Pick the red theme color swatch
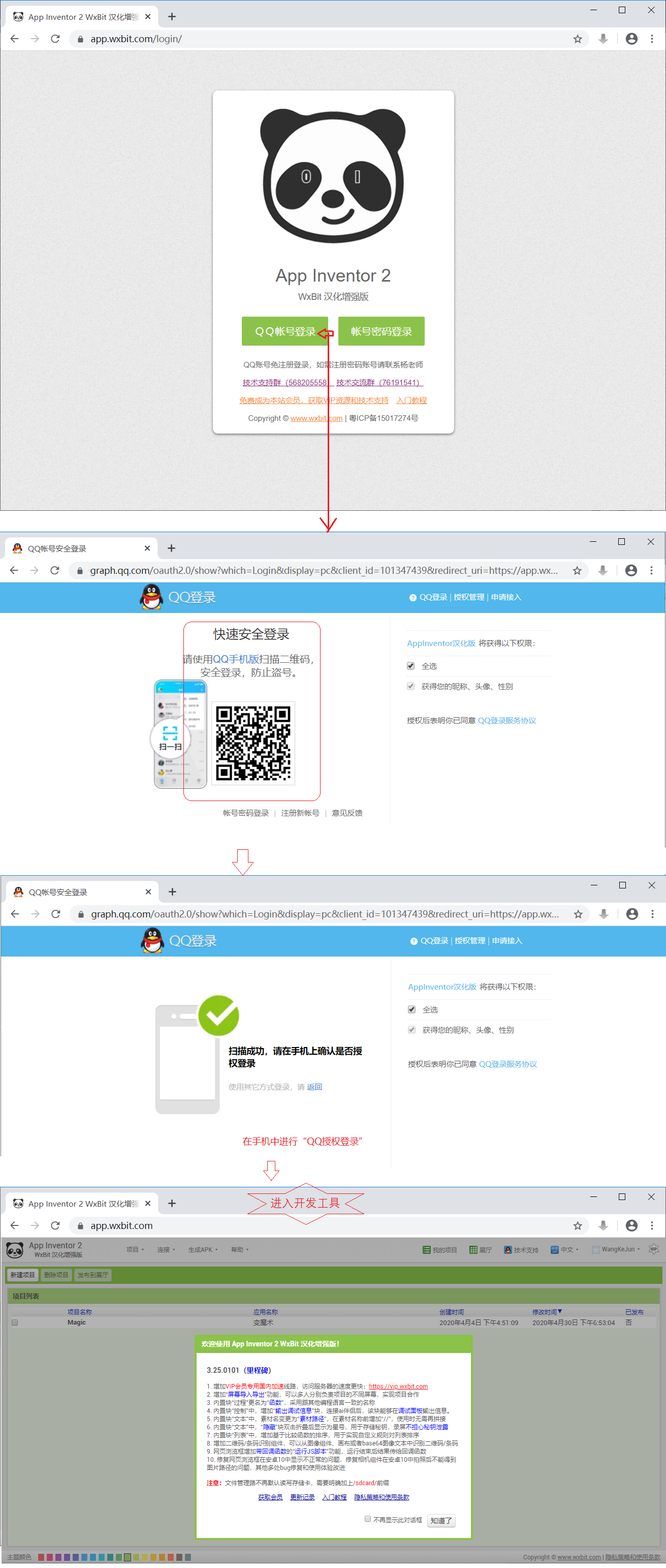This screenshot has height=1568, width=666. (41, 1558)
